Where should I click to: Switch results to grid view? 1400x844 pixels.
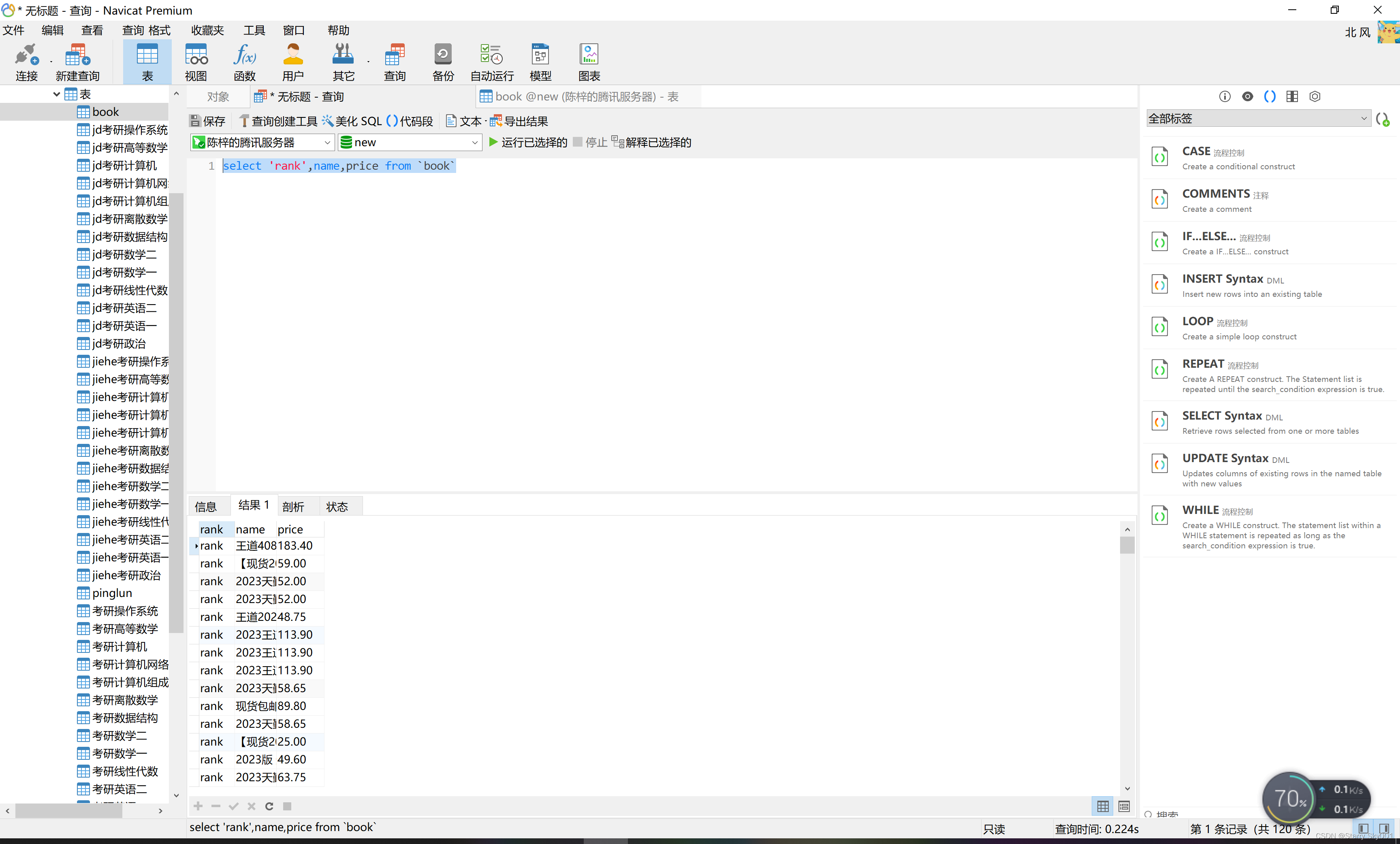pos(1103,806)
